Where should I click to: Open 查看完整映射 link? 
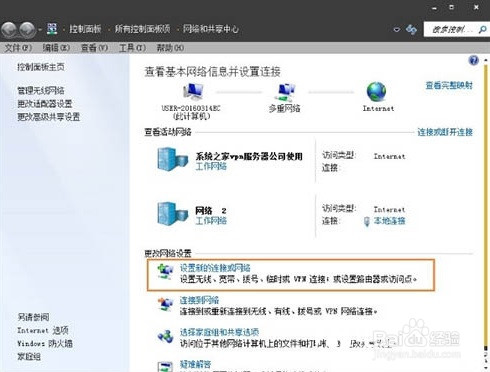449,85
